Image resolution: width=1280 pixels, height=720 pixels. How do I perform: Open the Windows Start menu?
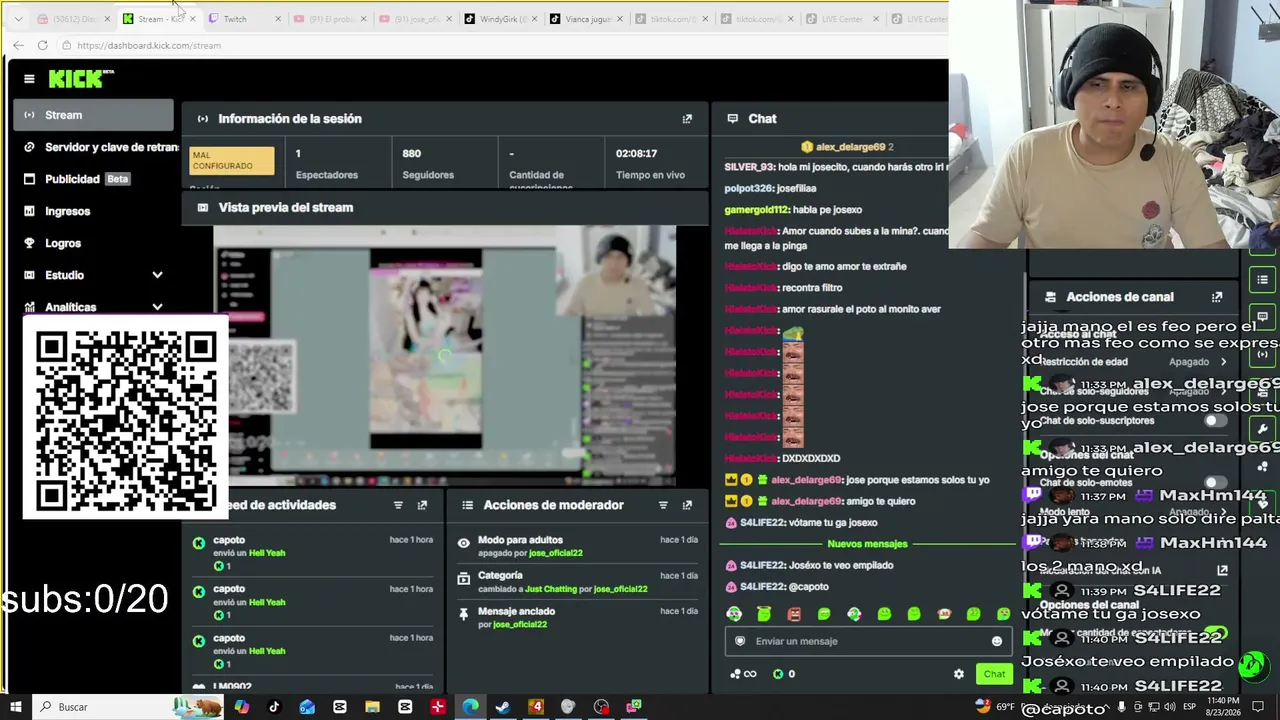(16, 707)
